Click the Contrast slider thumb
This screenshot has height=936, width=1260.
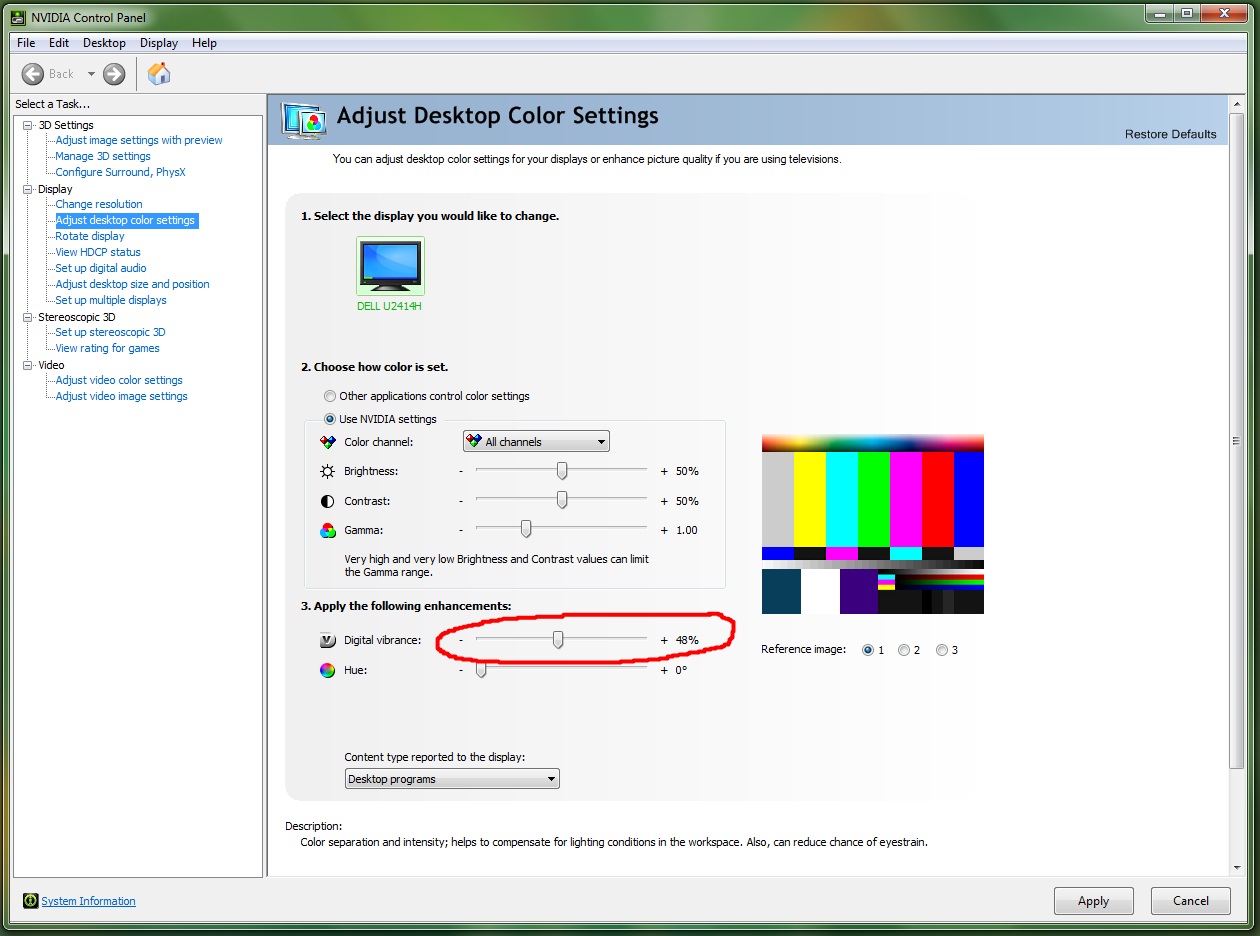pos(562,500)
